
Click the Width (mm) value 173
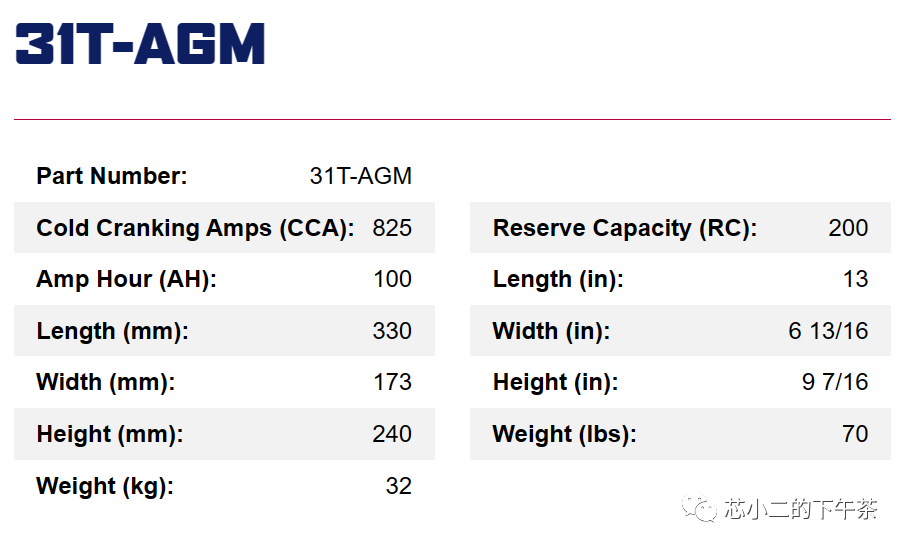(392, 382)
